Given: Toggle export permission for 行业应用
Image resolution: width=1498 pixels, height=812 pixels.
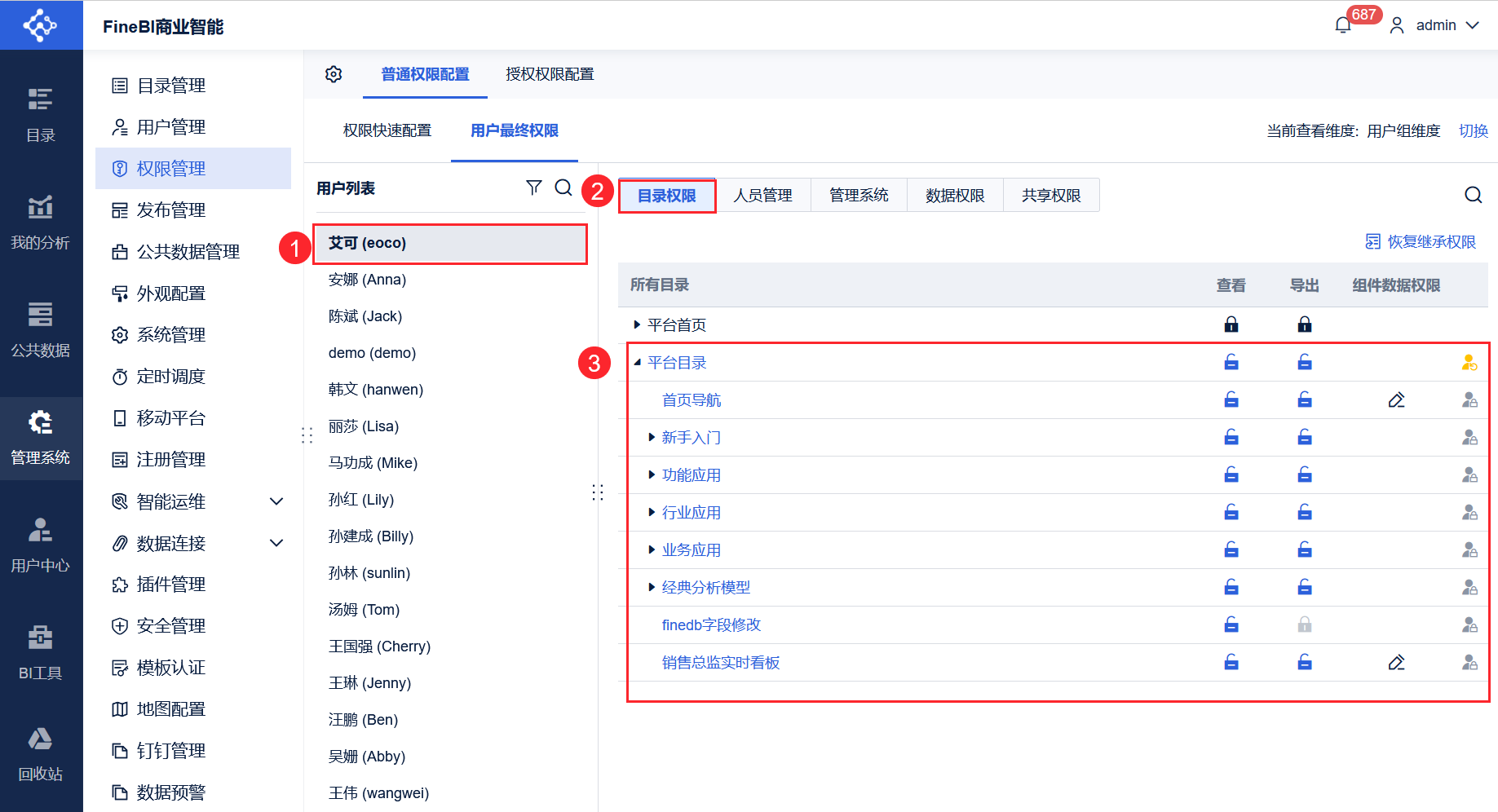Looking at the screenshot, I should [1305, 512].
